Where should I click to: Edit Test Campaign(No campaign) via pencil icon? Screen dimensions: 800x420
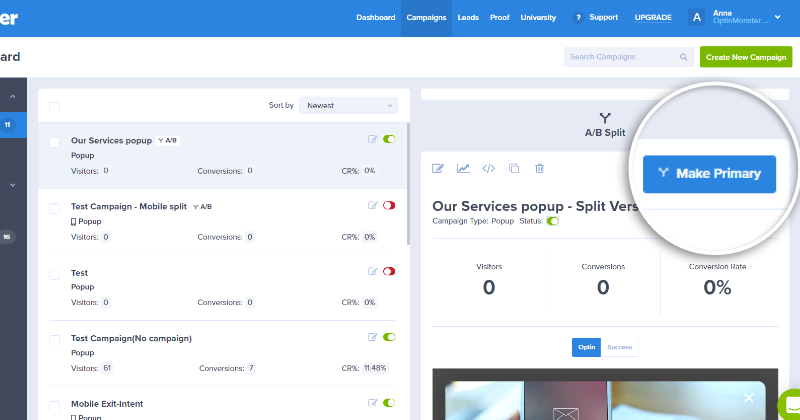tap(372, 337)
